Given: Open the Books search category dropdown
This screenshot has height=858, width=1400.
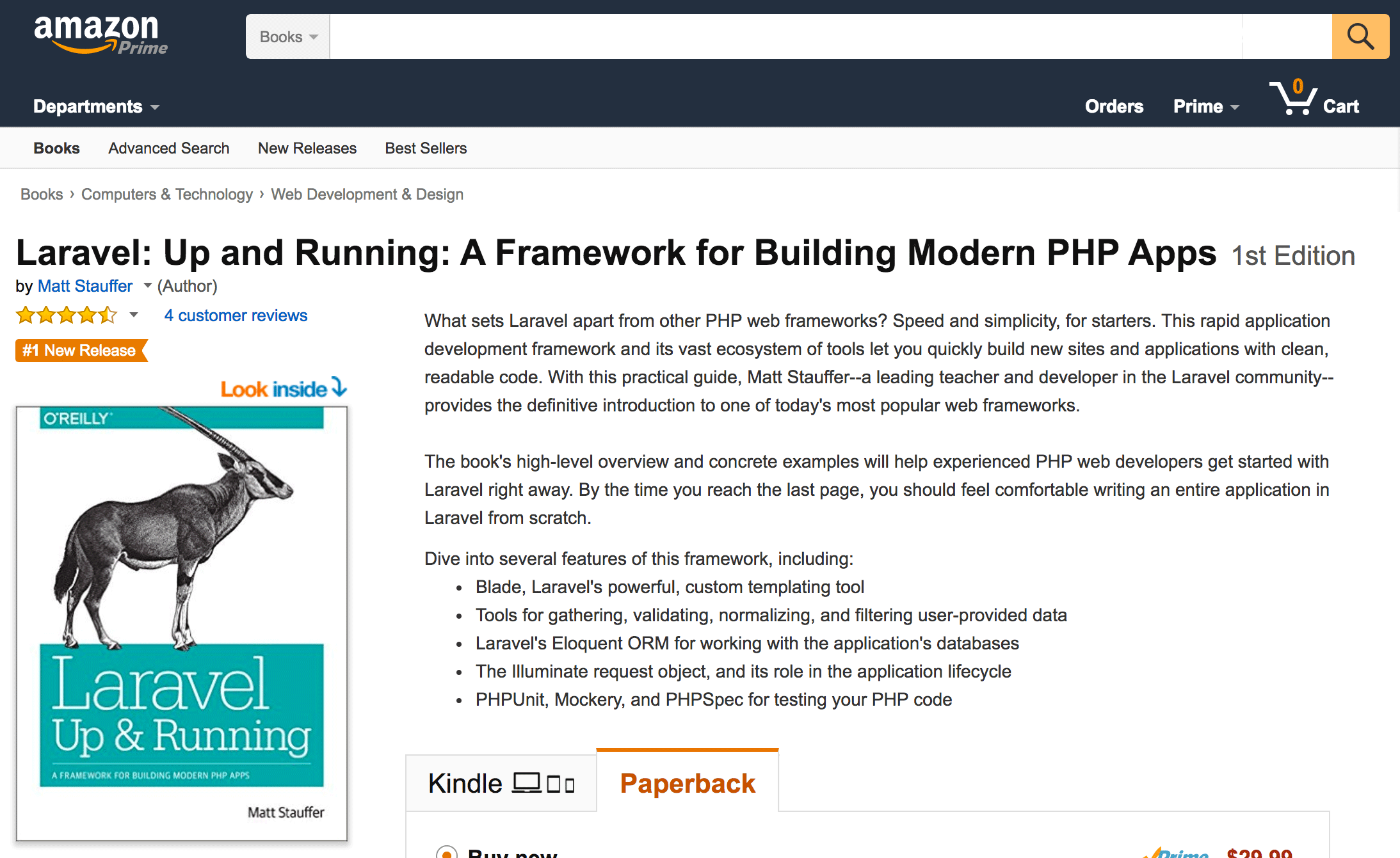Looking at the screenshot, I should coord(288,36).
